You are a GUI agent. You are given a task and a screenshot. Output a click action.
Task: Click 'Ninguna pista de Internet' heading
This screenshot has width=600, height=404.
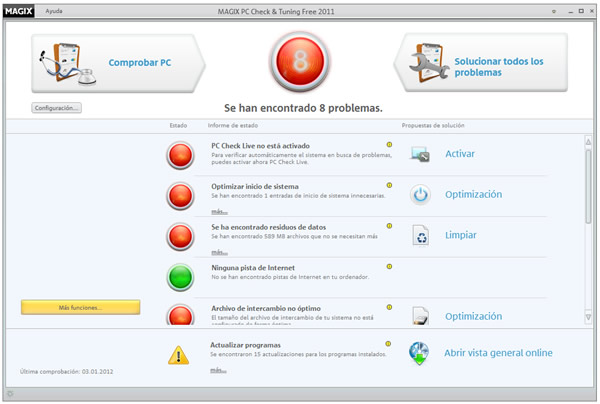coord(253,267)
